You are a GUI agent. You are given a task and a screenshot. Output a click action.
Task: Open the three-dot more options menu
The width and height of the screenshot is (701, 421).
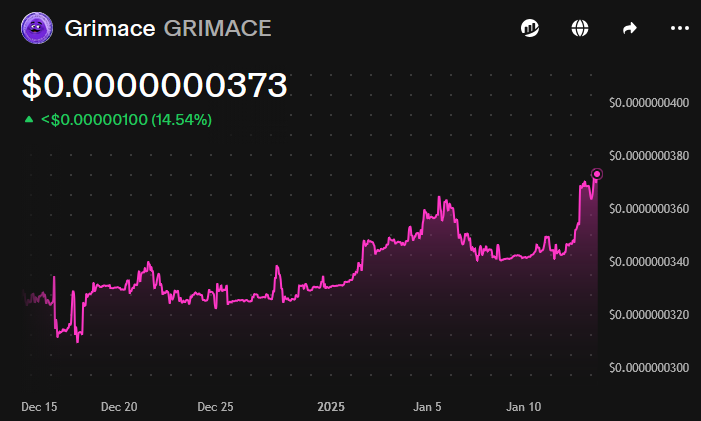680,28
